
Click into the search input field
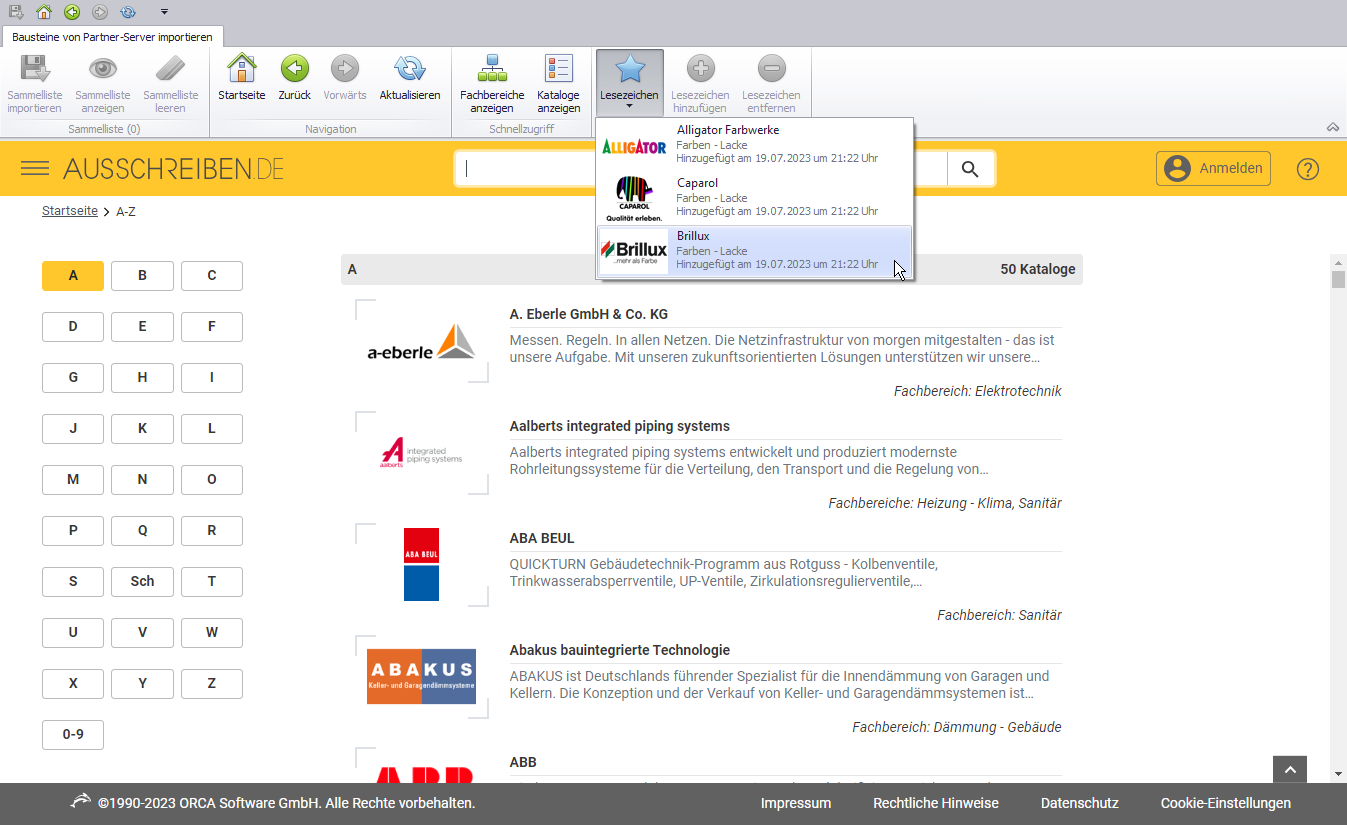coord(700,169)
